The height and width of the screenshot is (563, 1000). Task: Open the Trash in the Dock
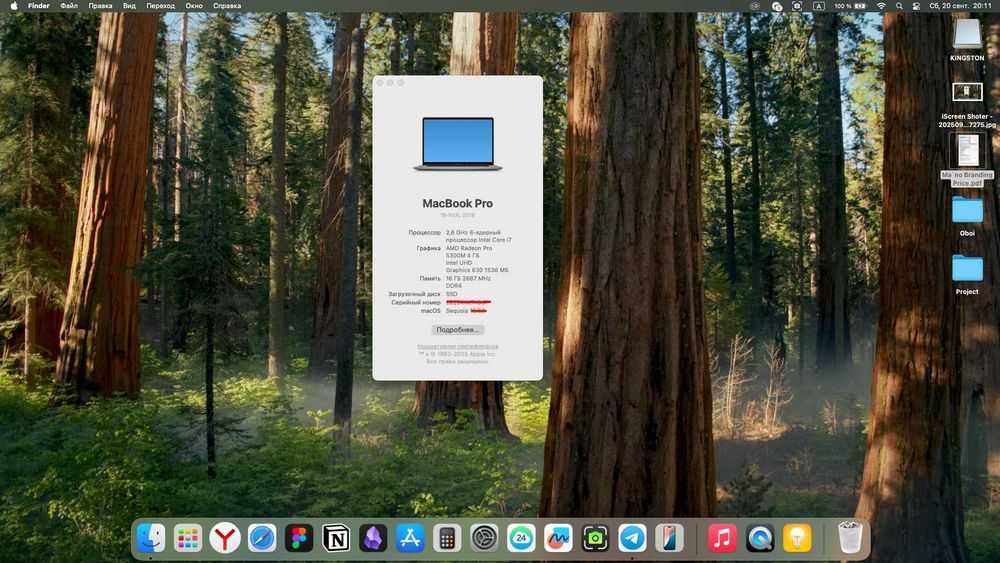click(x=849, y=537)
